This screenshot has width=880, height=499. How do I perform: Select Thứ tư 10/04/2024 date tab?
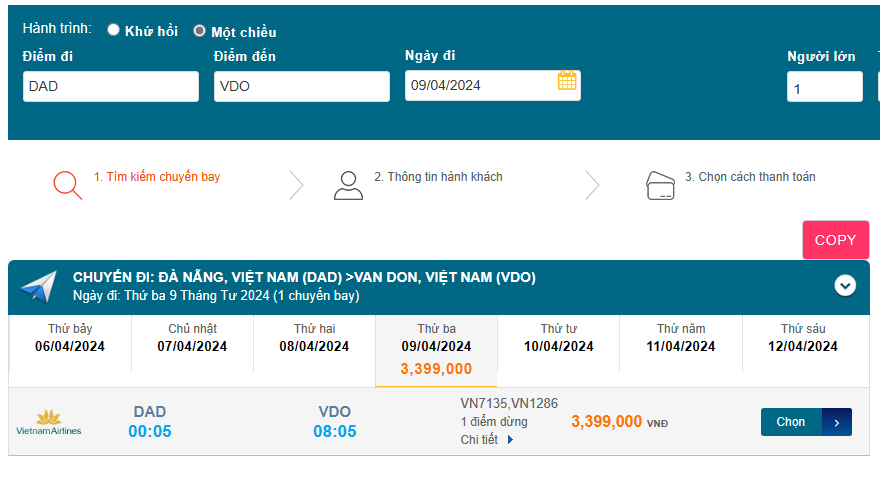(559, 338)
